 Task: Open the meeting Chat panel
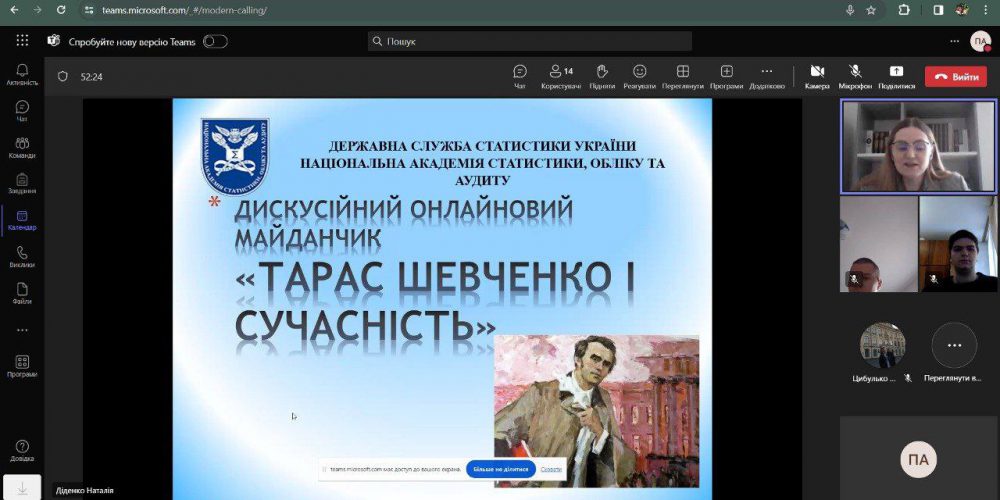520,75
